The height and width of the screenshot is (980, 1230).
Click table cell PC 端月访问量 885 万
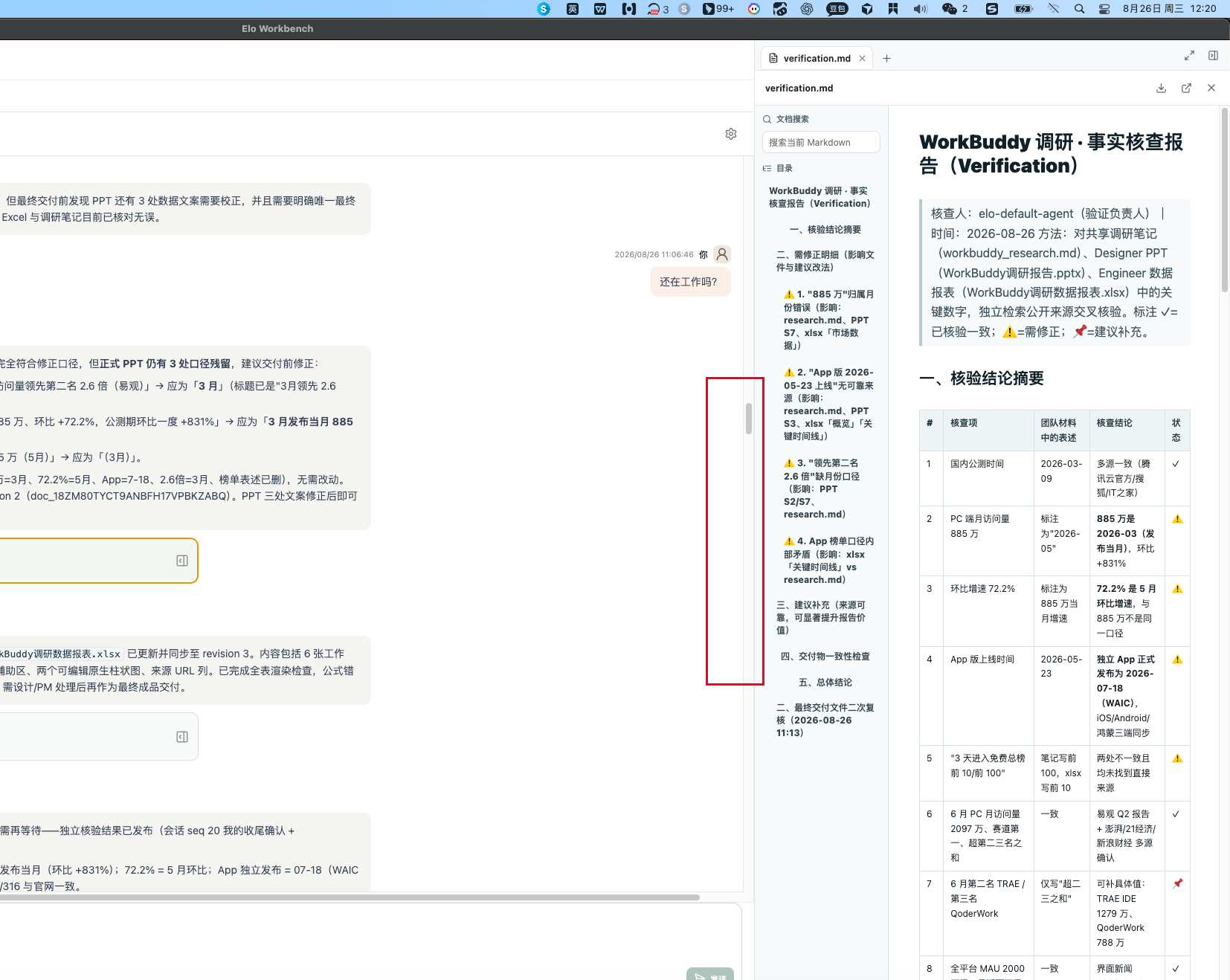(988, 541)
